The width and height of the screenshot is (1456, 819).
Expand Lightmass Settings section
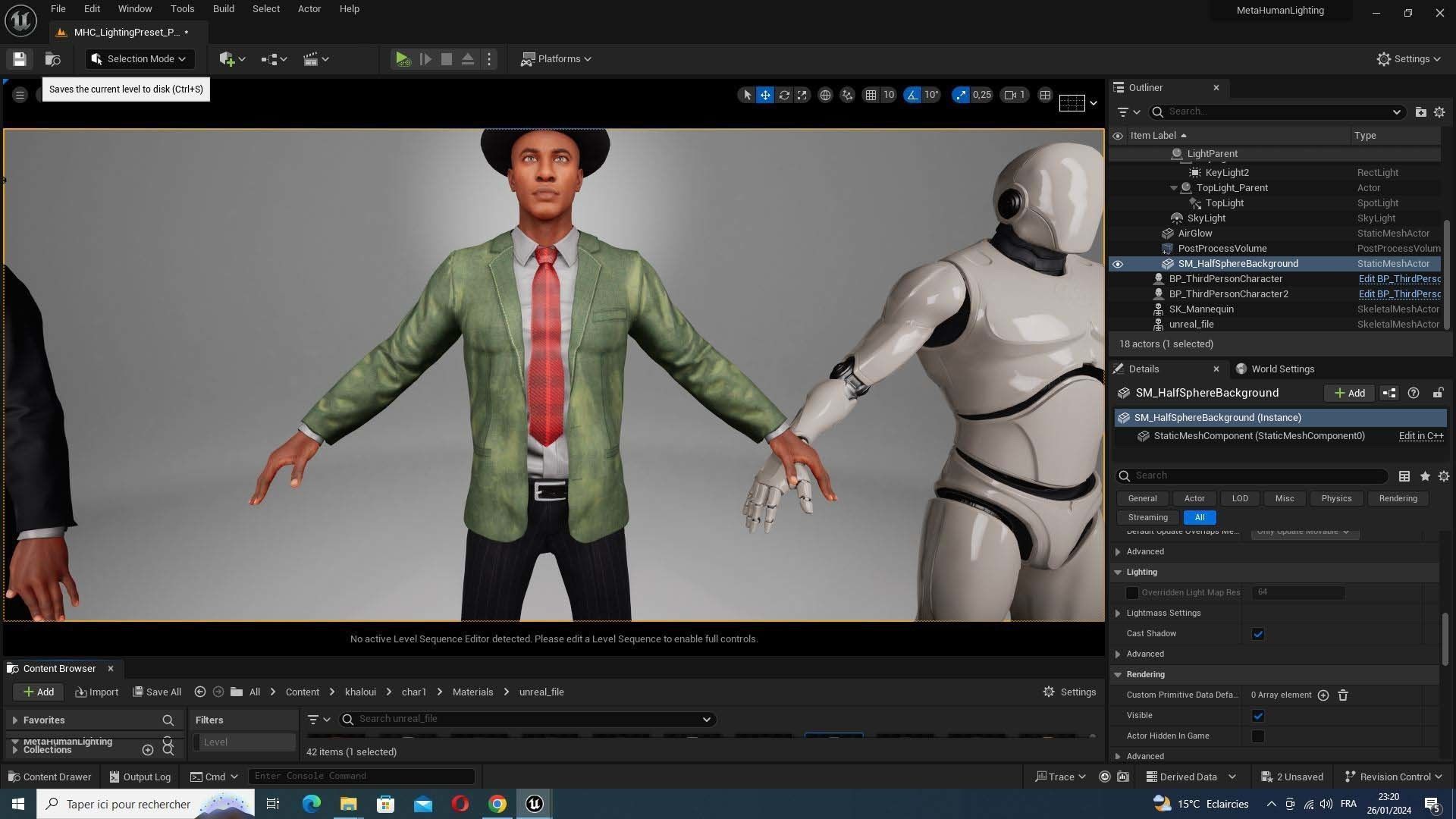(x=1118, y=613)
